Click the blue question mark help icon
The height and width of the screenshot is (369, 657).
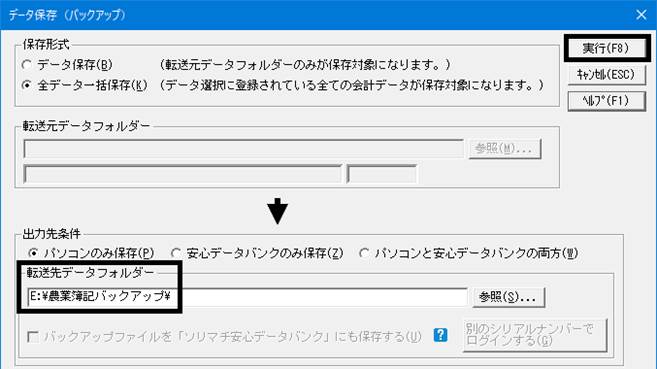tap(440, 335)
